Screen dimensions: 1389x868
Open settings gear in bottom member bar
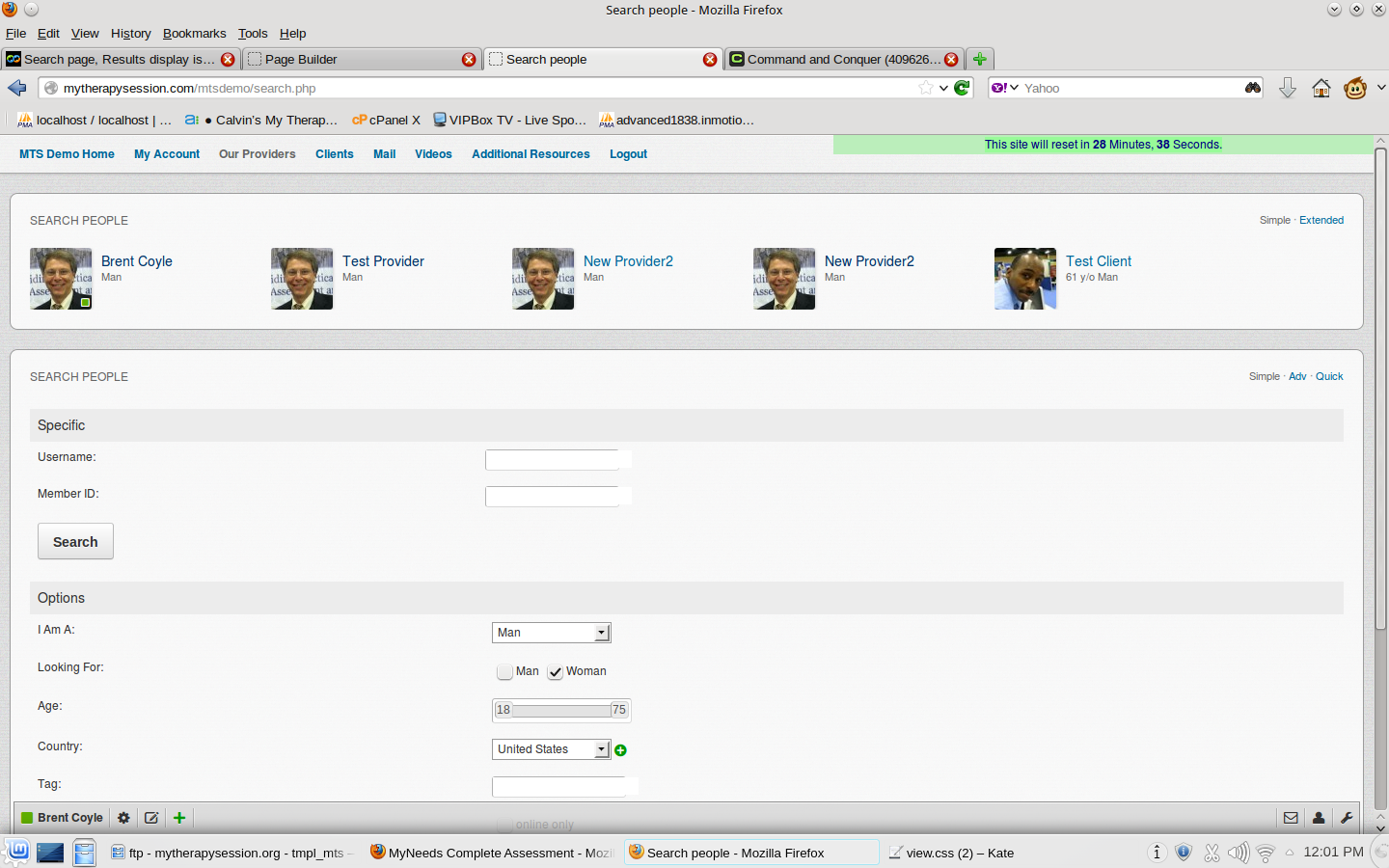123,818
